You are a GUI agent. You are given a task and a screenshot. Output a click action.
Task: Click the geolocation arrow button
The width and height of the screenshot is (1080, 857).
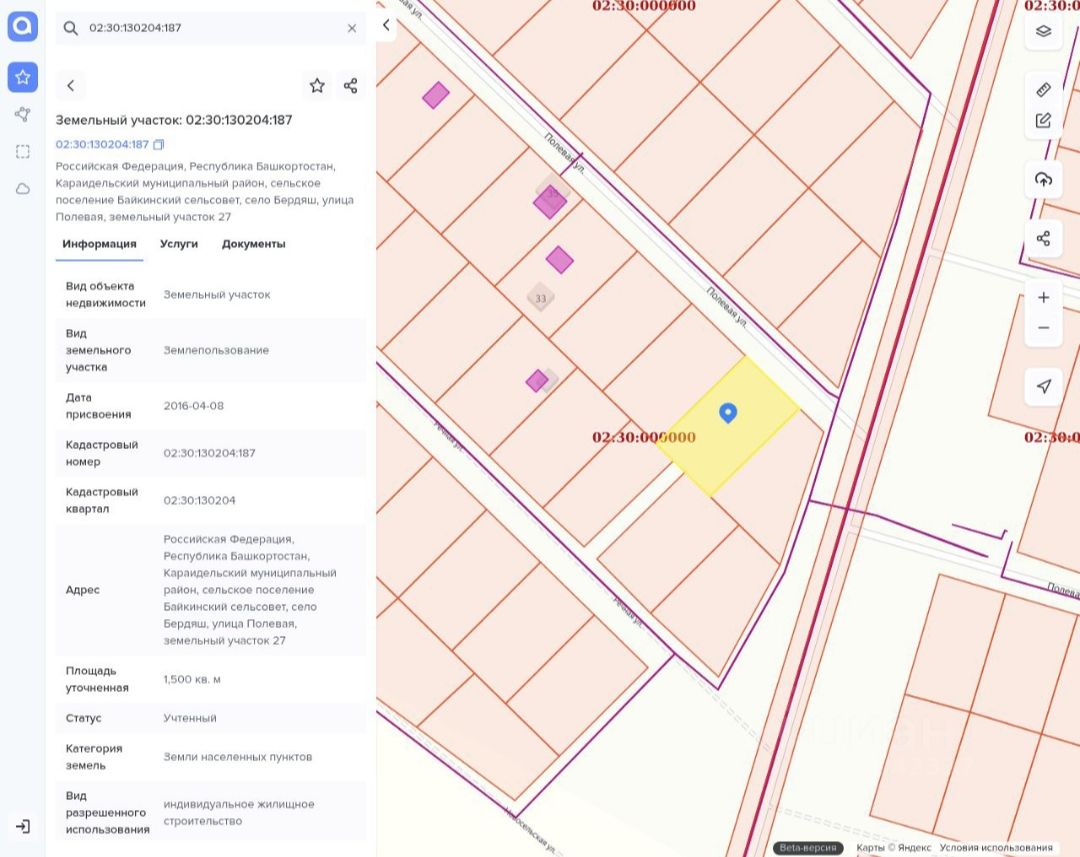tap(1043, 386)
